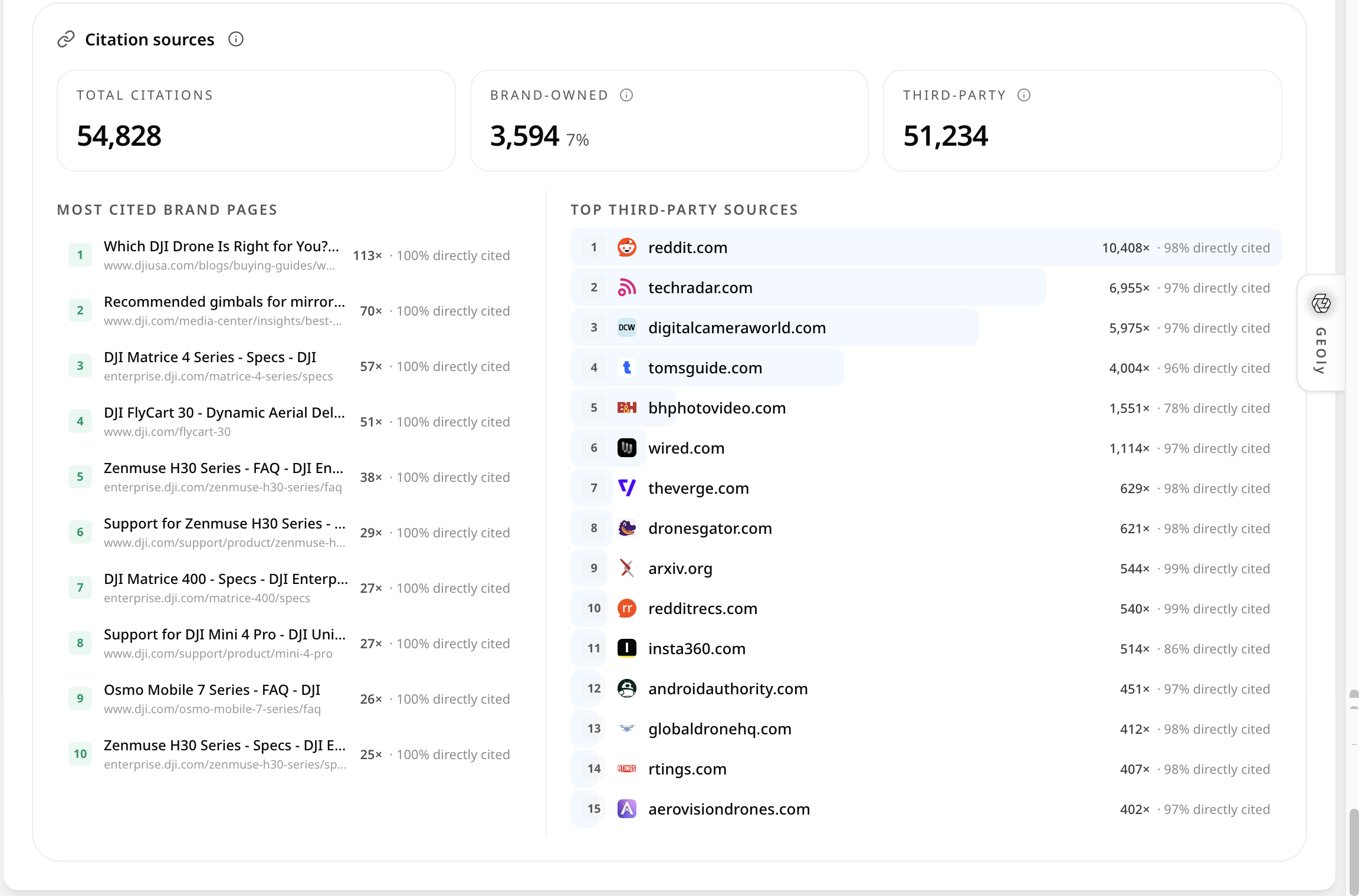Click the digitalcameraworld.com DCW icon

point(626,328)
